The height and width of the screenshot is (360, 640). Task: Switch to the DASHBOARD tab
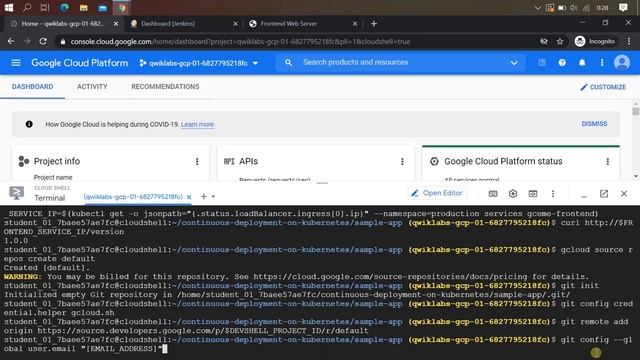point(32,87)
